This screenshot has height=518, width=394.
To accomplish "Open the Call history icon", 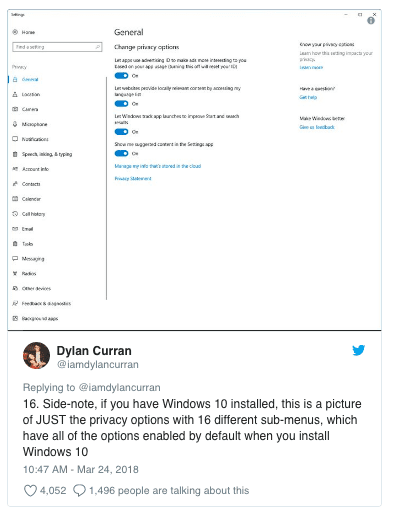I will click(x=15, y=214).
